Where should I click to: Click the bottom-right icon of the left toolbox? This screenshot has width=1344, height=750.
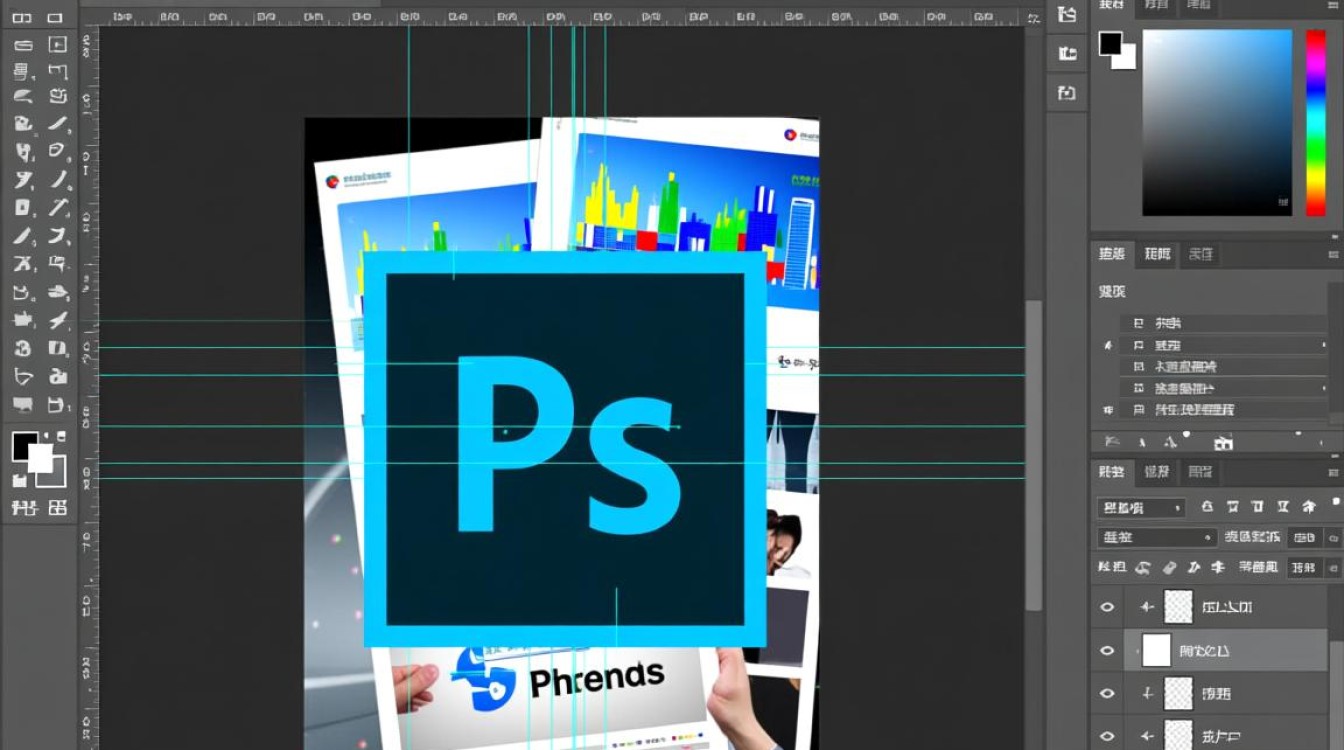coord(58,508)
